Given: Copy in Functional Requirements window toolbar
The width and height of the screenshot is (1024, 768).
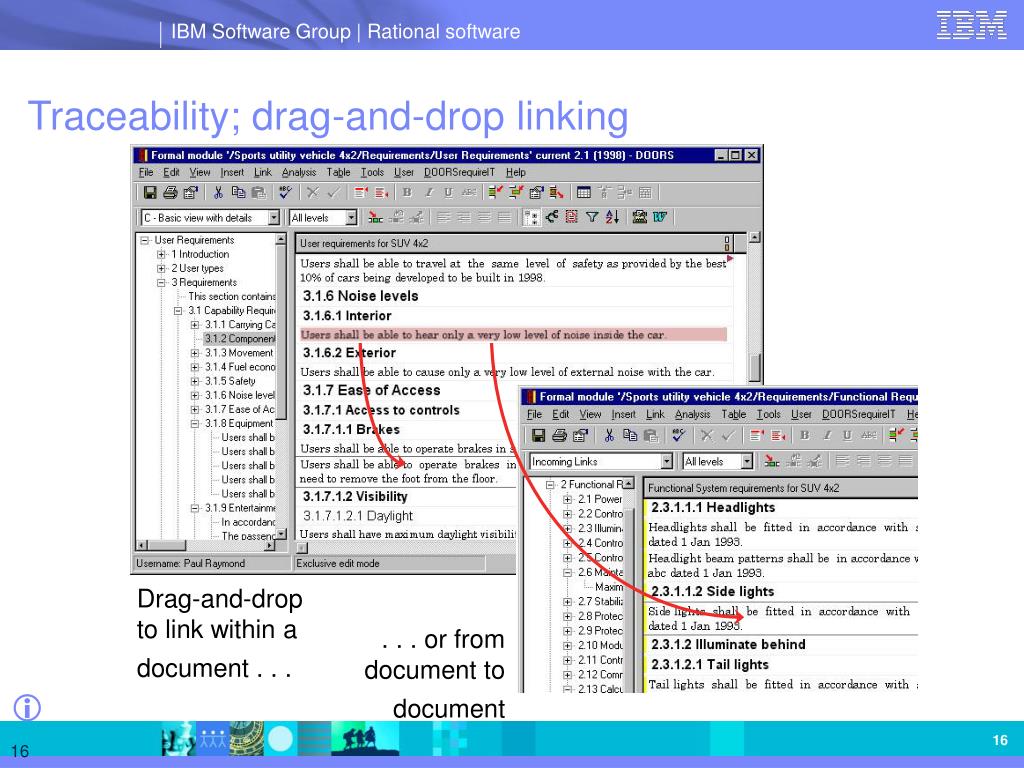Looking at the screenshot, I should (630, 436).
